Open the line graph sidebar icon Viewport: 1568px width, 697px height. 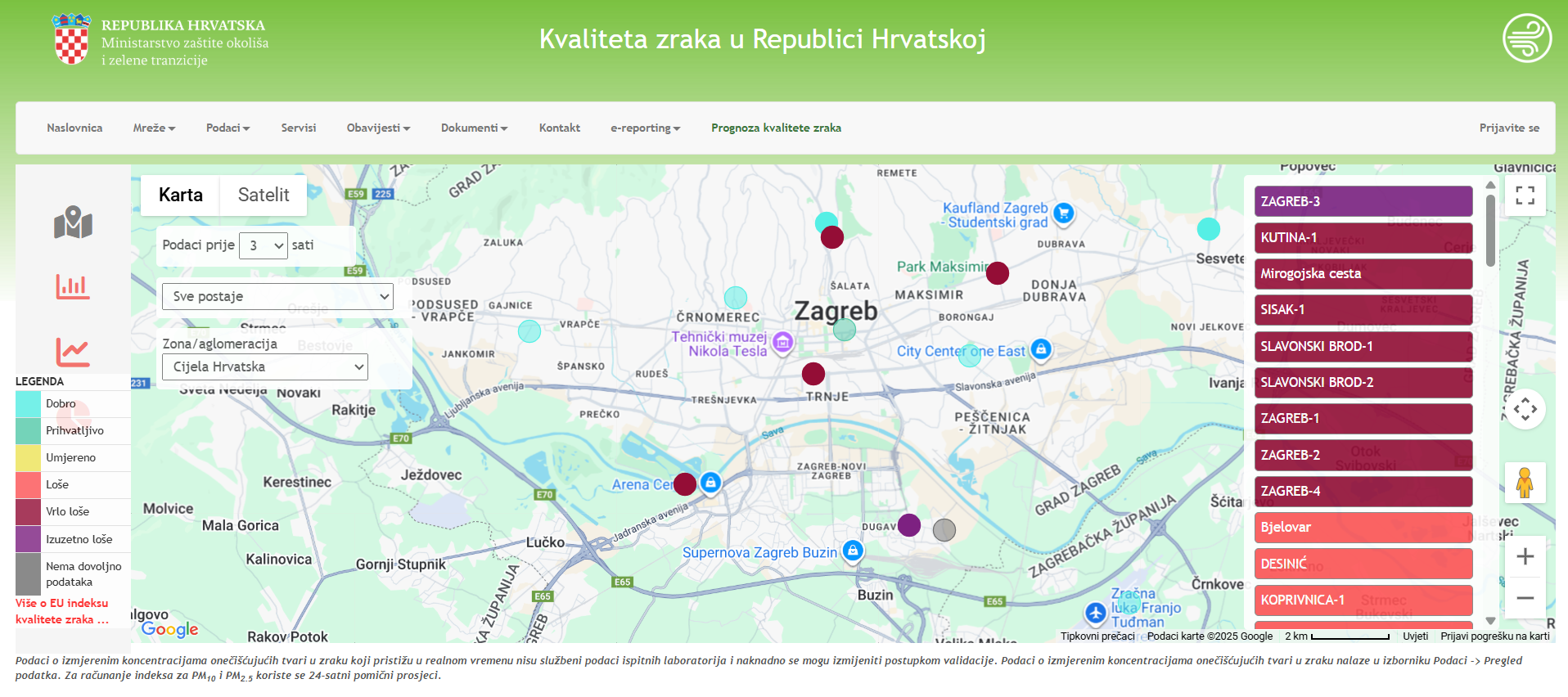coord(73,352)
